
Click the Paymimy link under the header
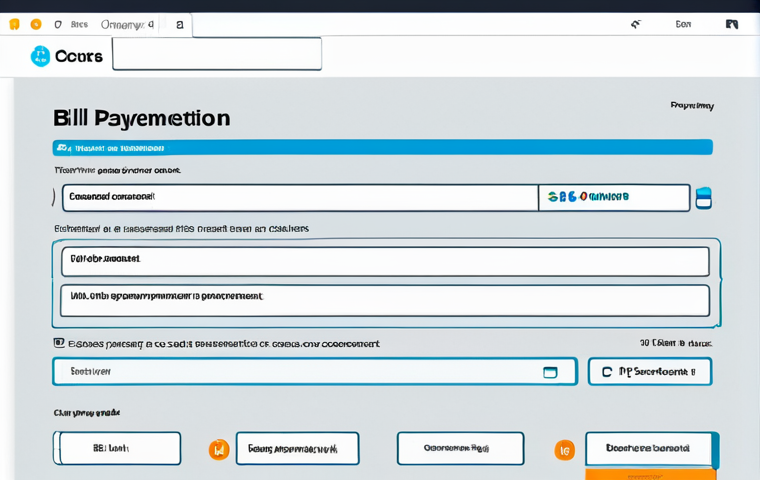click(691, 105)
